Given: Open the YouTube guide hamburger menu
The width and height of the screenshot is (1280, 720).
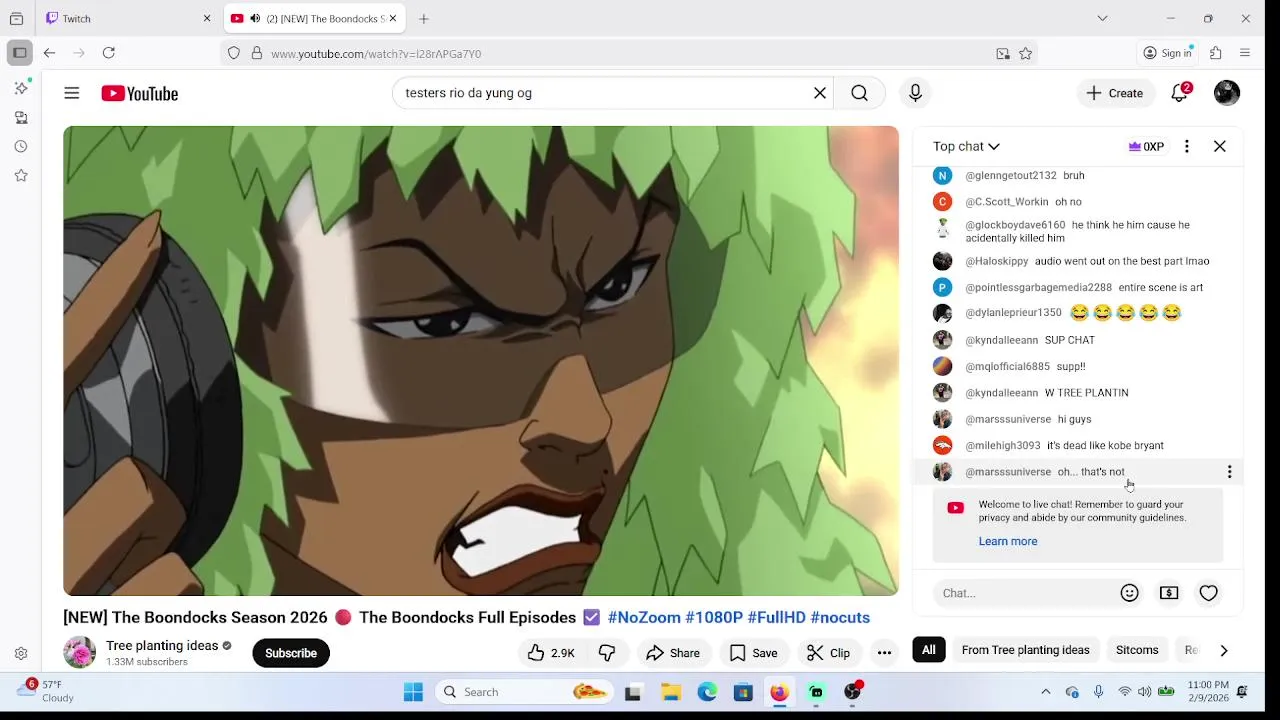Looking at the screenshot, I should point(72,93).
